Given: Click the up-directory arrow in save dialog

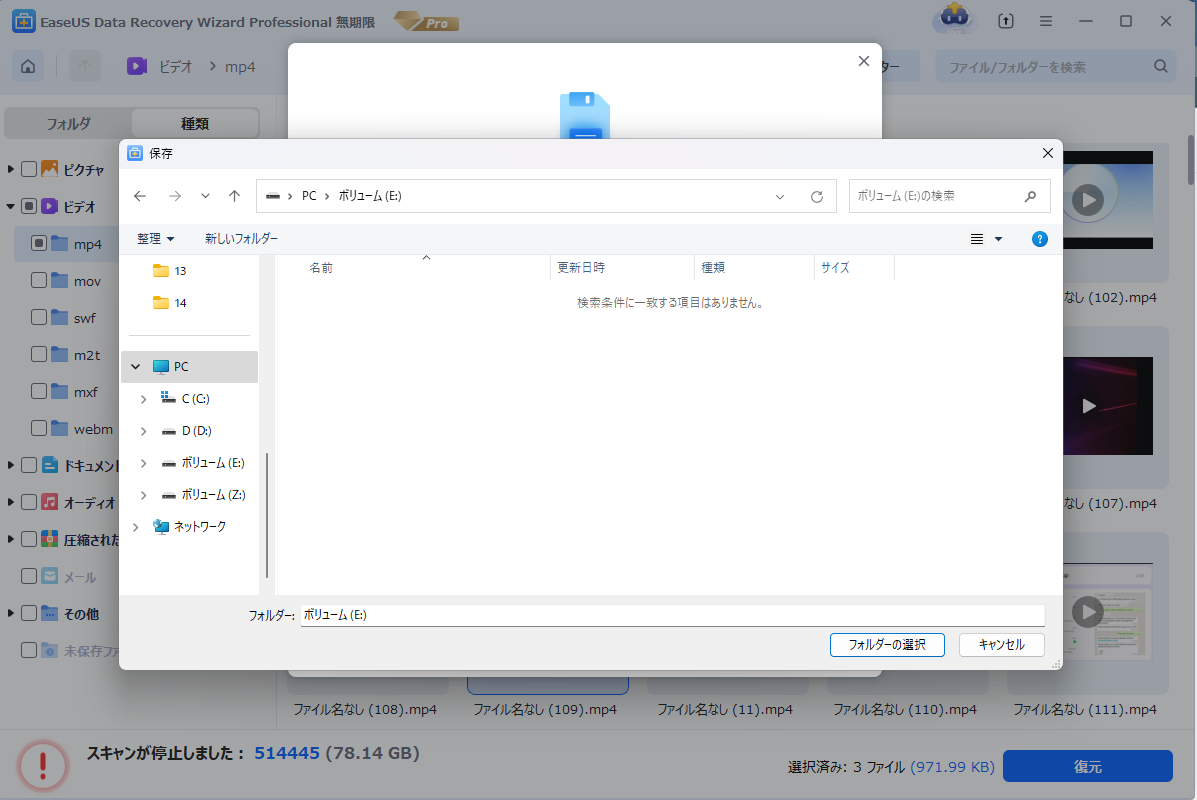Looking at the screenshot, I should click(x=234, y=197).
